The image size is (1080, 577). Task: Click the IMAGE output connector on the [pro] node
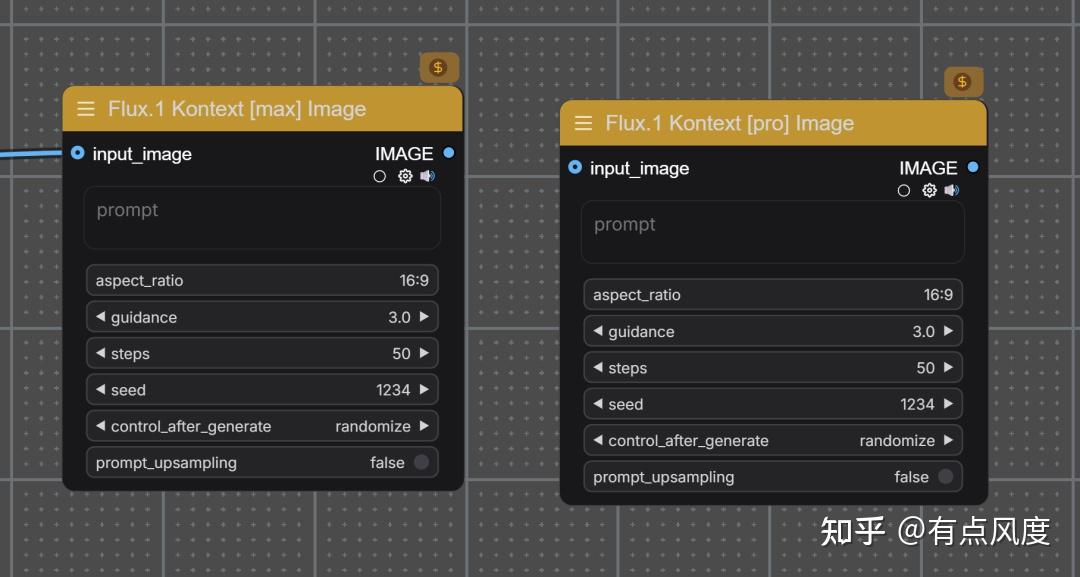pos(973,167)
